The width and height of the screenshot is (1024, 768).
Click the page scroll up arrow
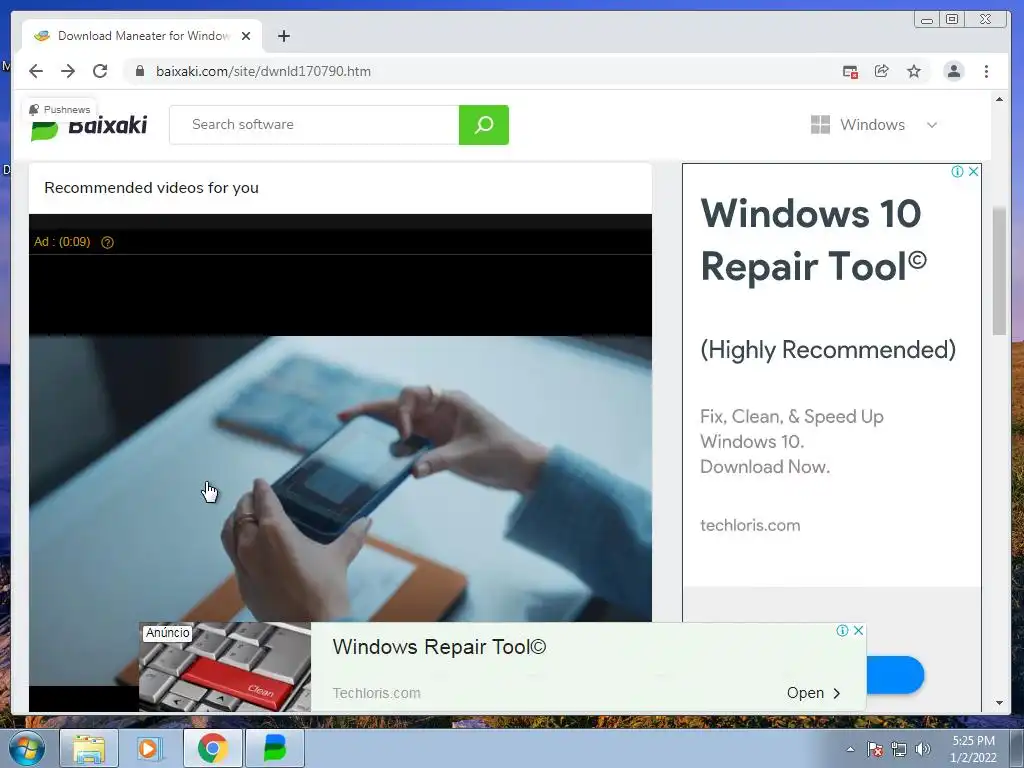999,99
